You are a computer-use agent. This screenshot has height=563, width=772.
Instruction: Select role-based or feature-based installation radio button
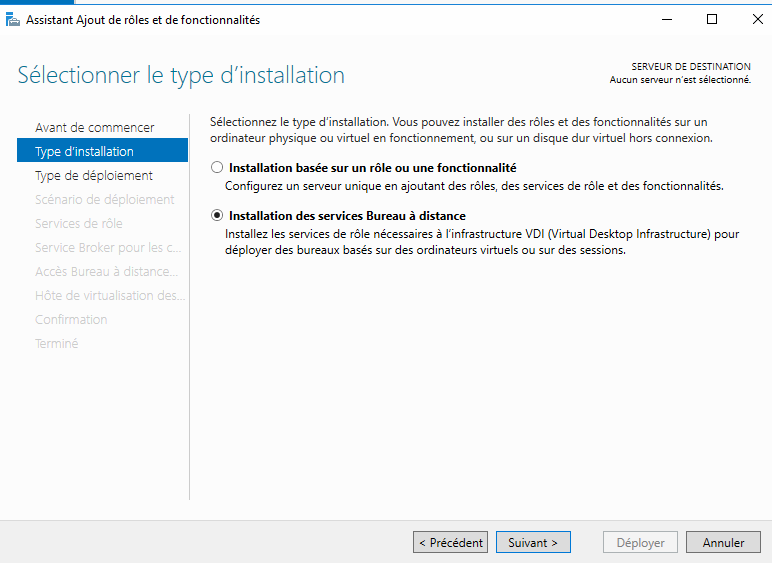[217, 168]
